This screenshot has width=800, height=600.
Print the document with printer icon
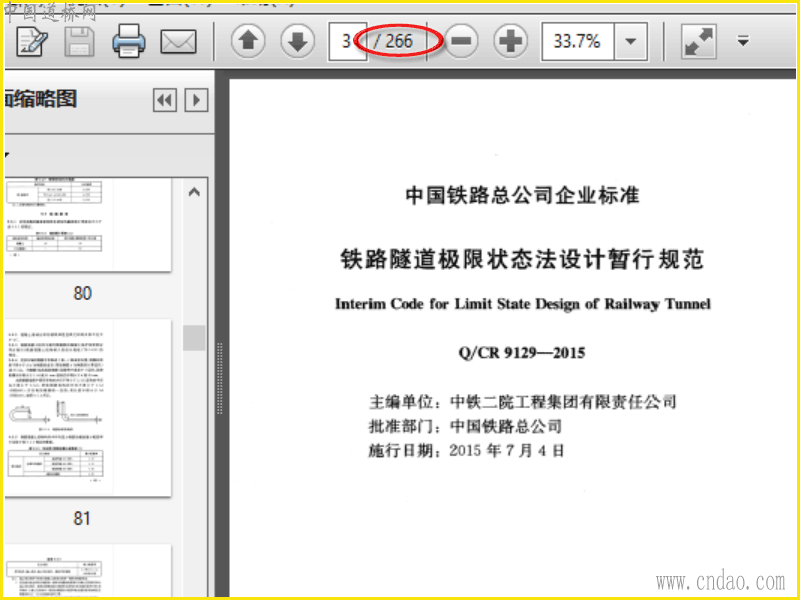(x=129, y=41)
